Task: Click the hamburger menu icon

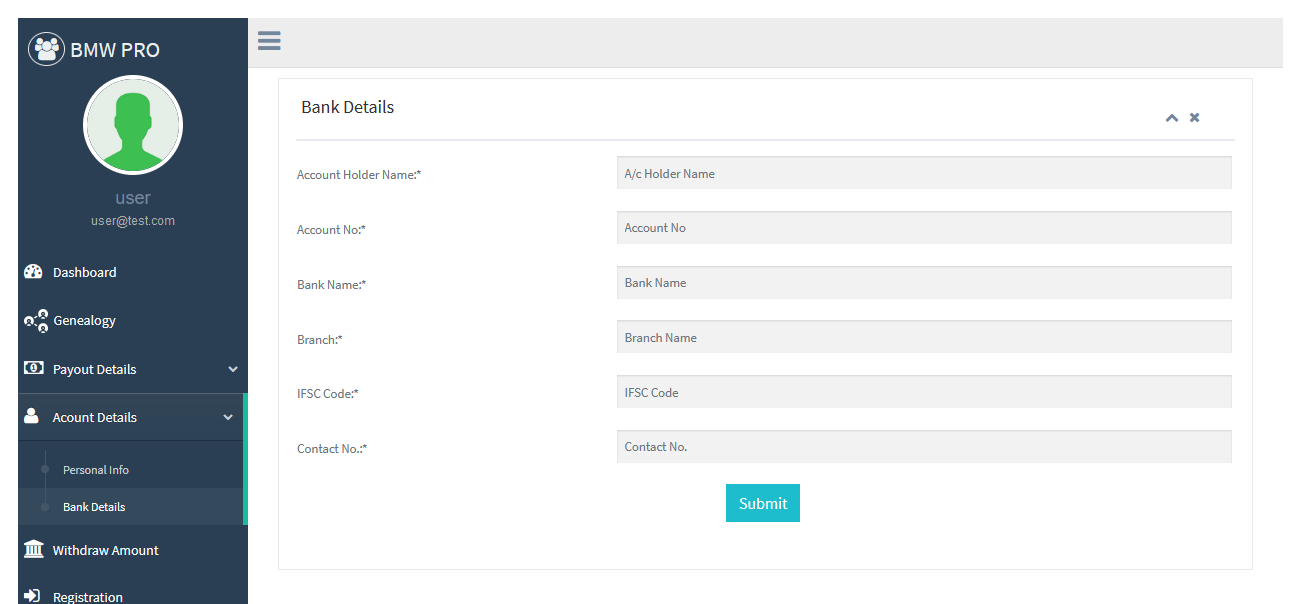Action: [269, 41]
